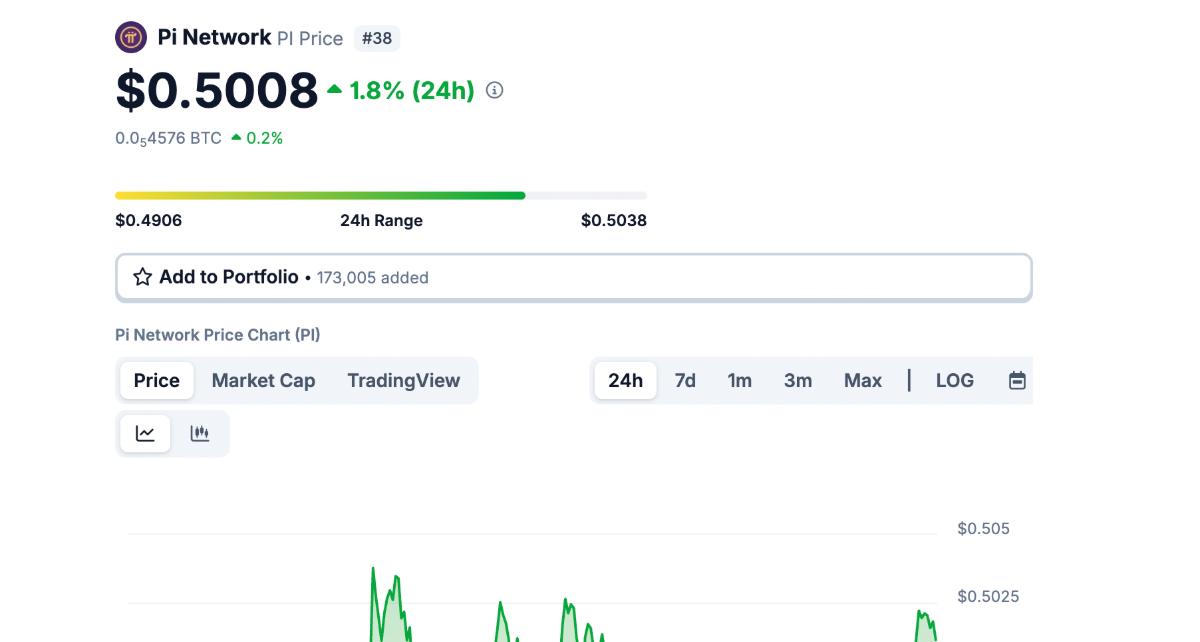The height and width of the screenshot is (642, 1200).
Task: Set chart range to 1m
Action: (x=740, y=380)
